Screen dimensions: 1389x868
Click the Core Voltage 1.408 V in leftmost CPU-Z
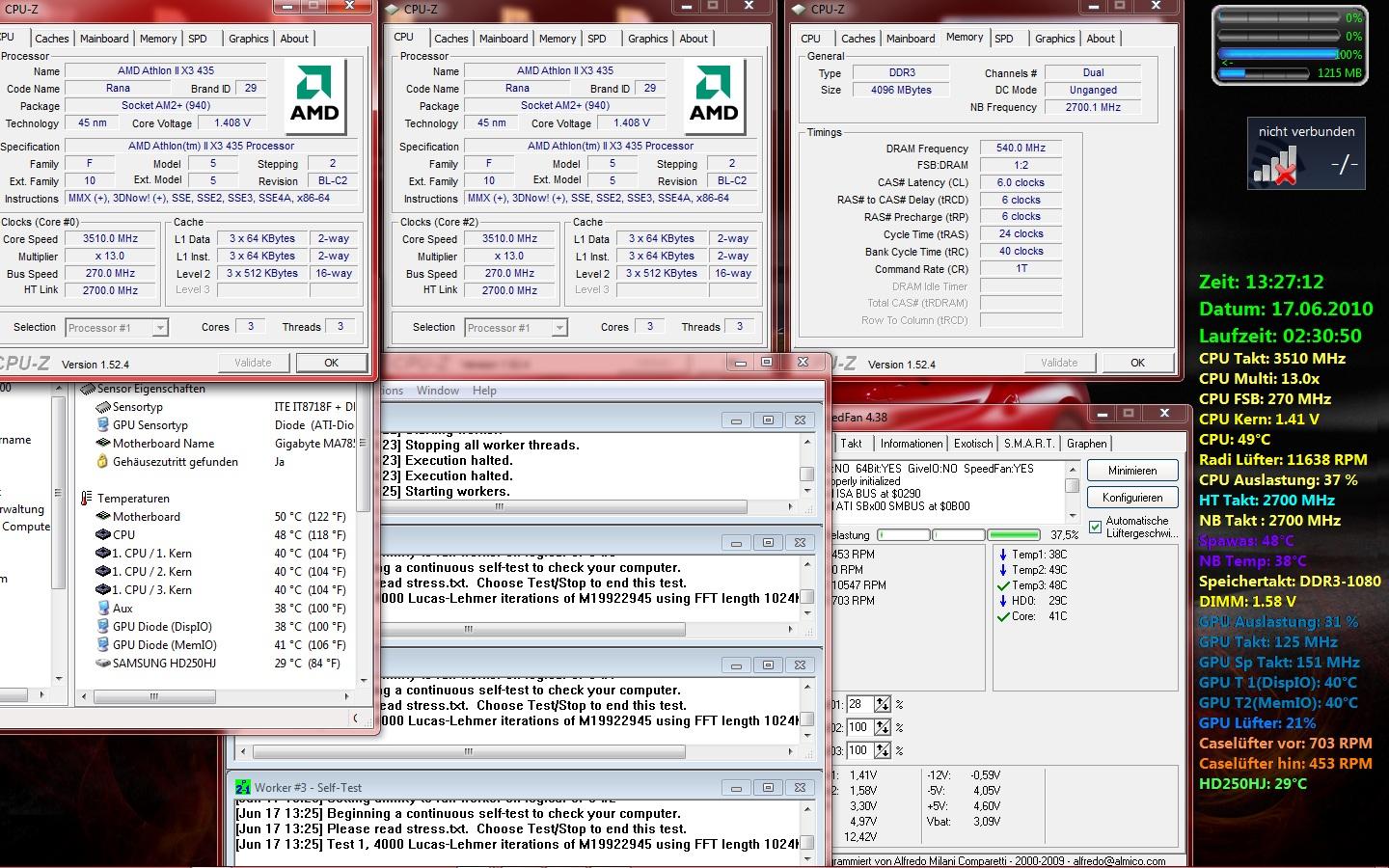pos(232,122)
